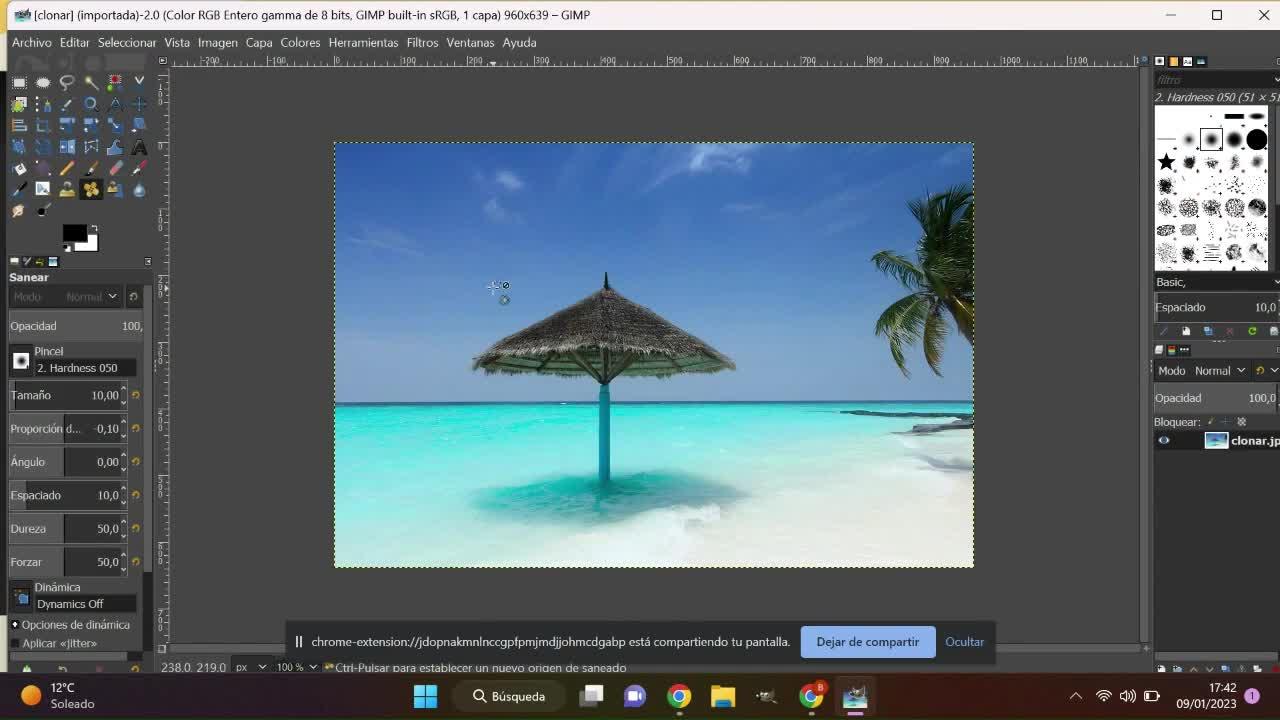Select the Free Select lasso tool
This screenshot has width=1280, height=720.
coord(67,82)
